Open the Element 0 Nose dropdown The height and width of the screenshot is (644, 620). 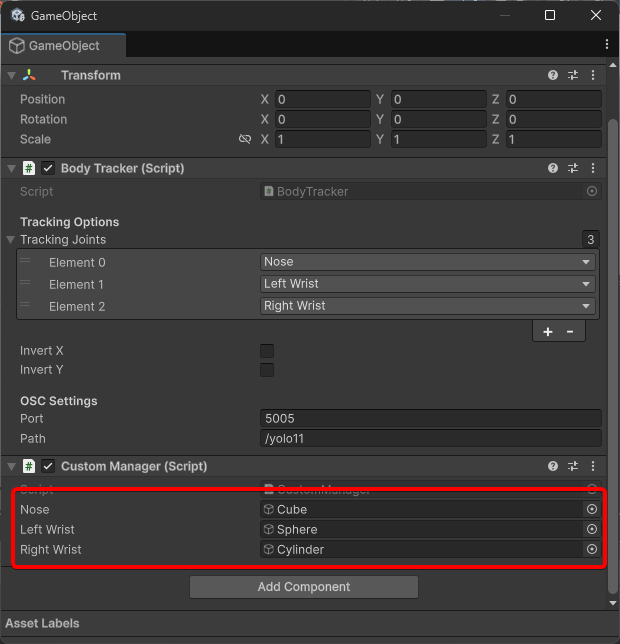[x=427, y=262]
